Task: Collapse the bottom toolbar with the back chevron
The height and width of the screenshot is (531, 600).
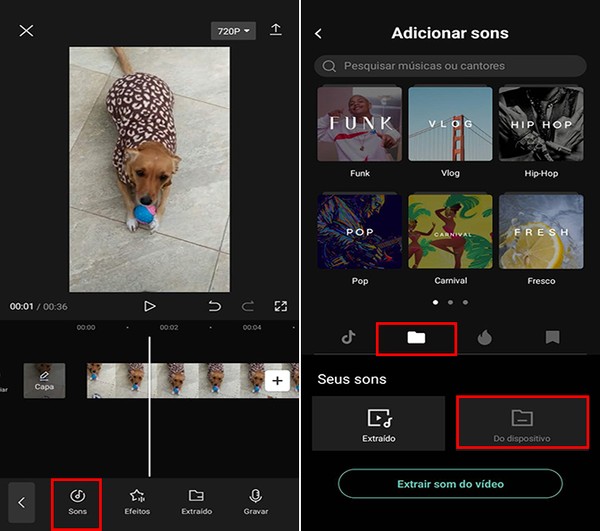Action: pos(22,502)
